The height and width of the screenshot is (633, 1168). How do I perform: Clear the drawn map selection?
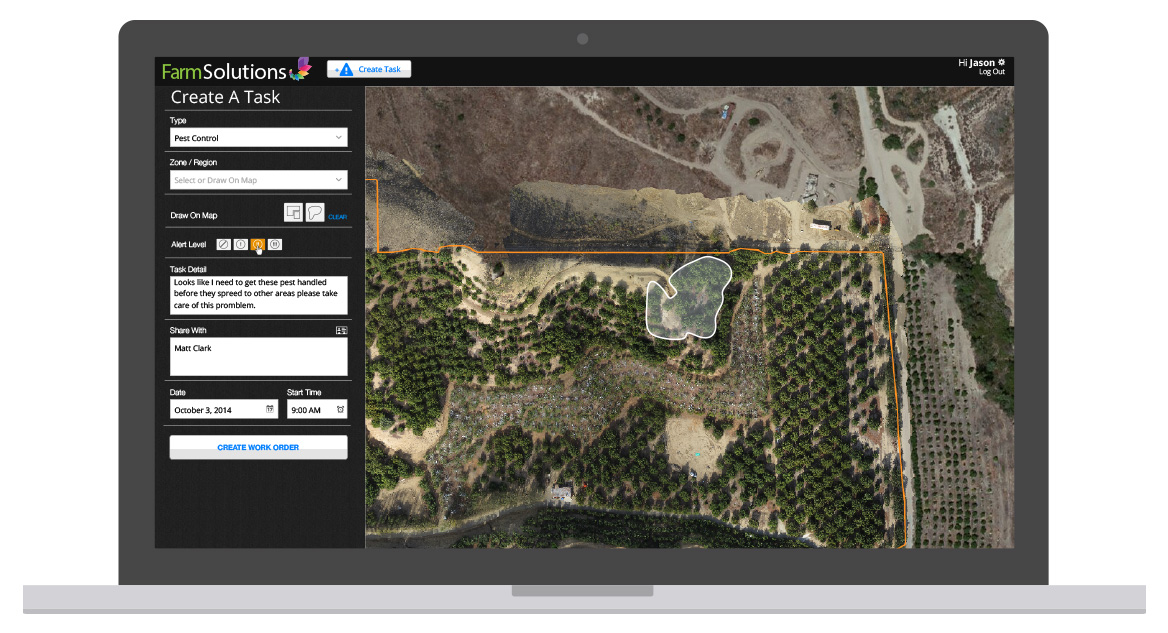pos(337,217)
